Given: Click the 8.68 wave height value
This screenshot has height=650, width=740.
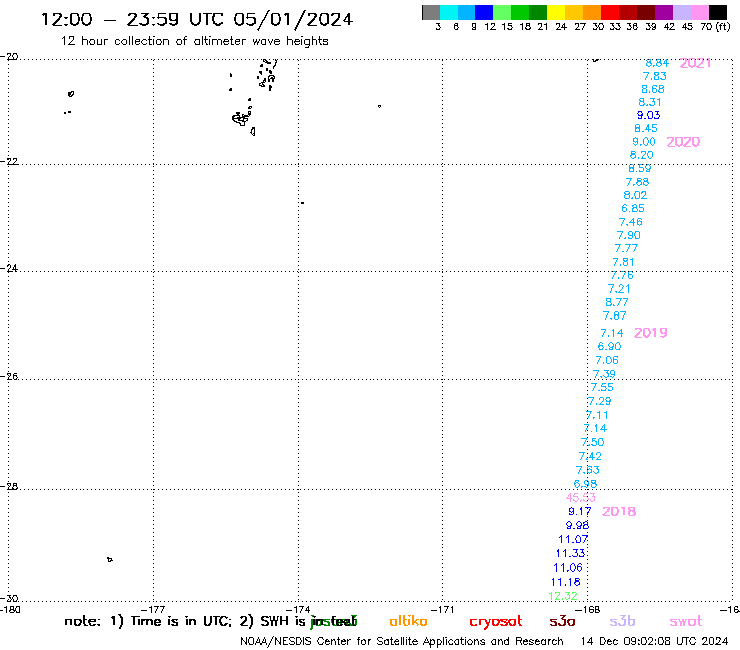Looking at the screenshot, I should point(653,89).
